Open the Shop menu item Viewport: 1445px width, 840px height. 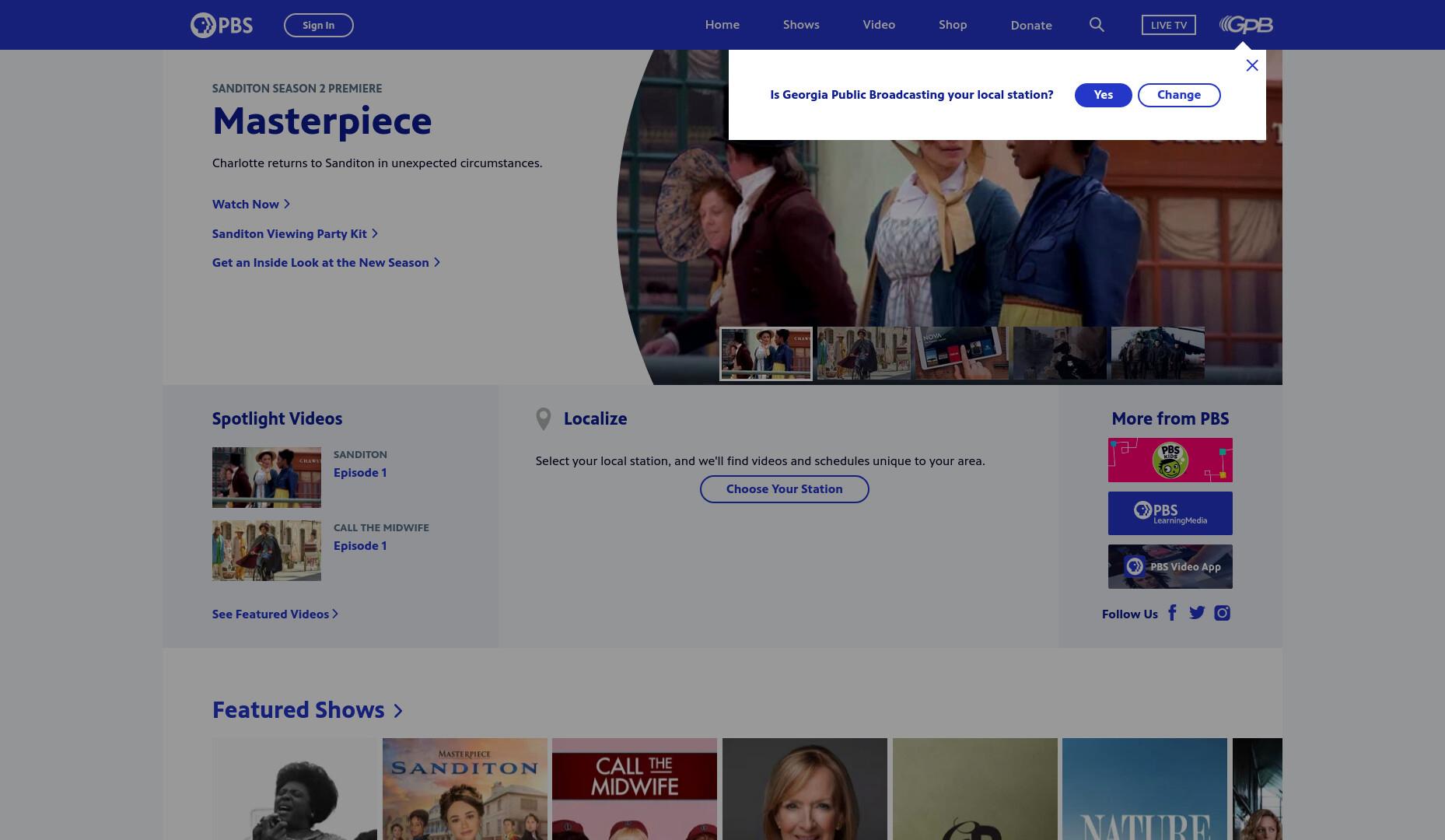pyautogui.click(x=953, y=25)
